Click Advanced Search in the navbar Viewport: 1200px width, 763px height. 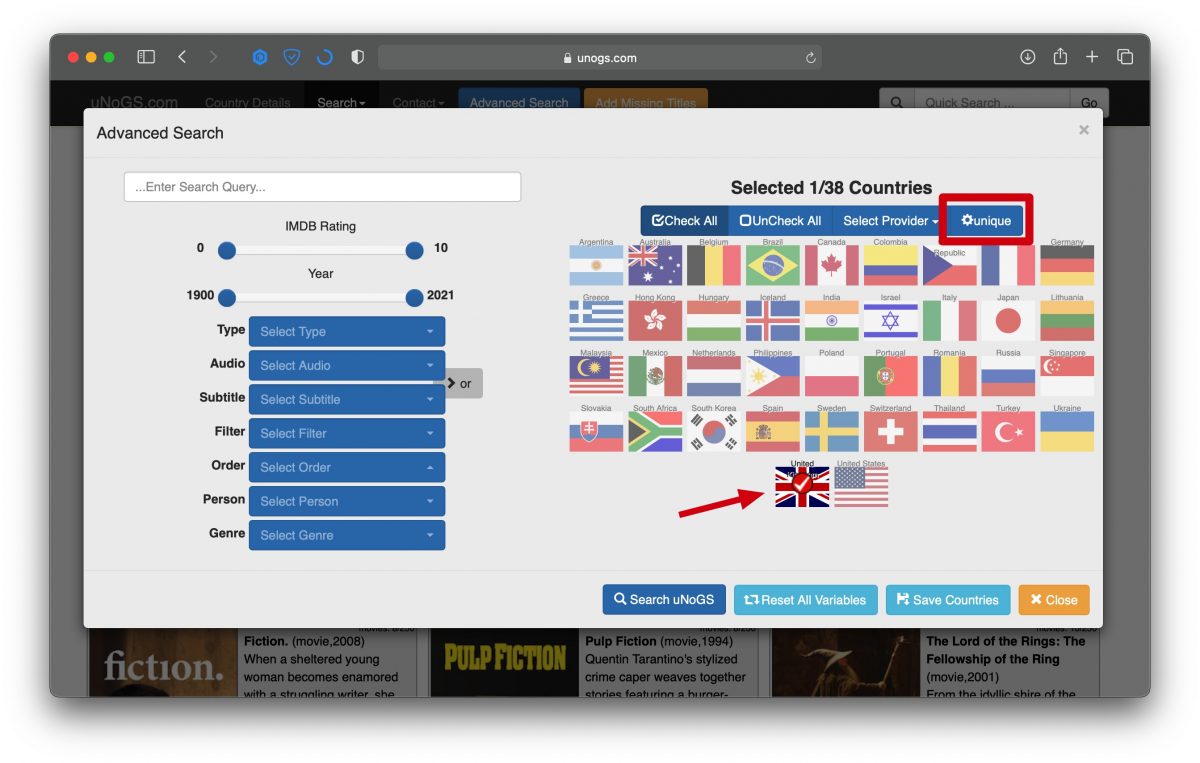(x=519, y=102)
